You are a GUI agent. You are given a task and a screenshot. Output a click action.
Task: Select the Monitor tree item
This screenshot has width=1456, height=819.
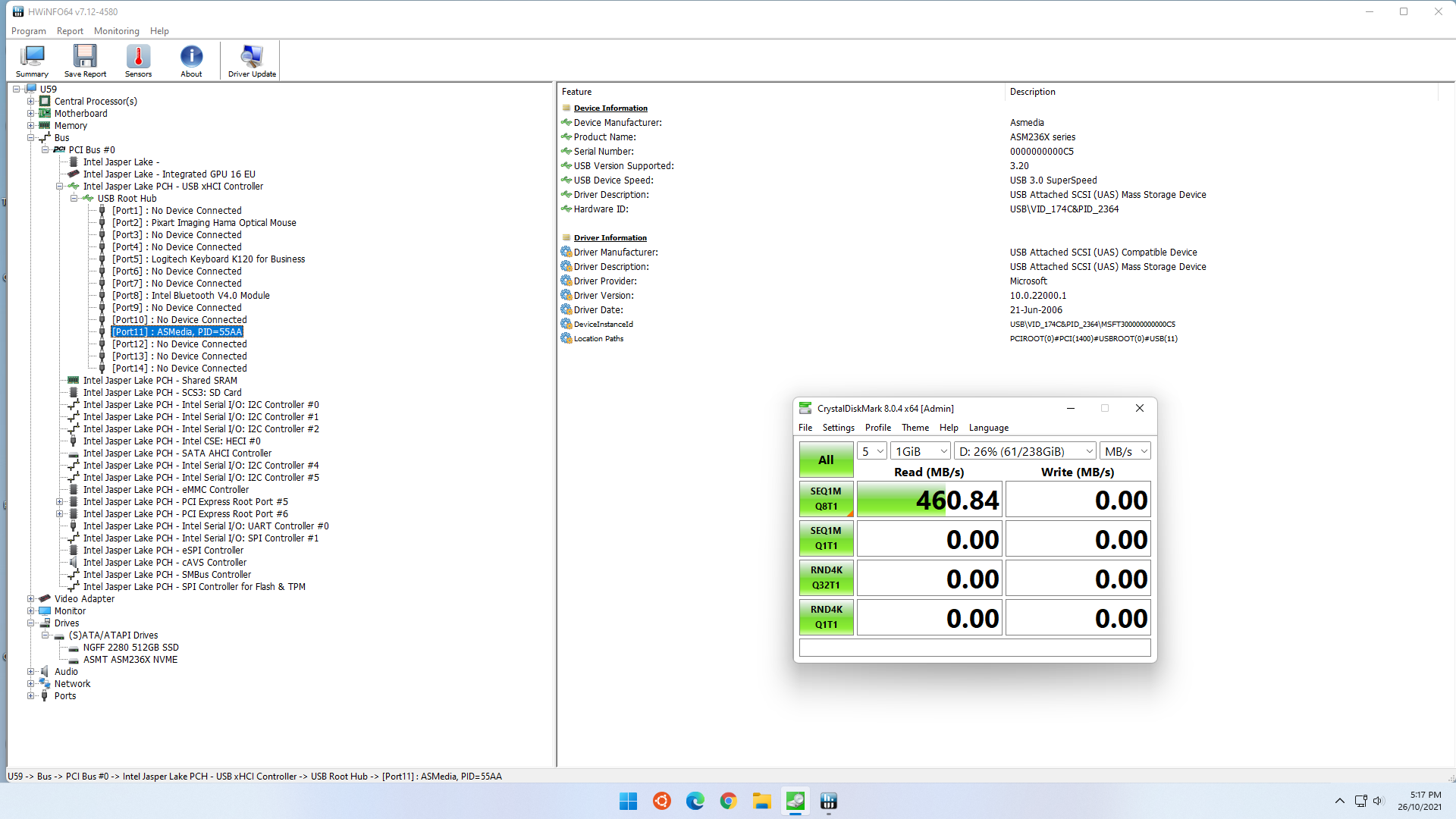[x=70, y=611]
